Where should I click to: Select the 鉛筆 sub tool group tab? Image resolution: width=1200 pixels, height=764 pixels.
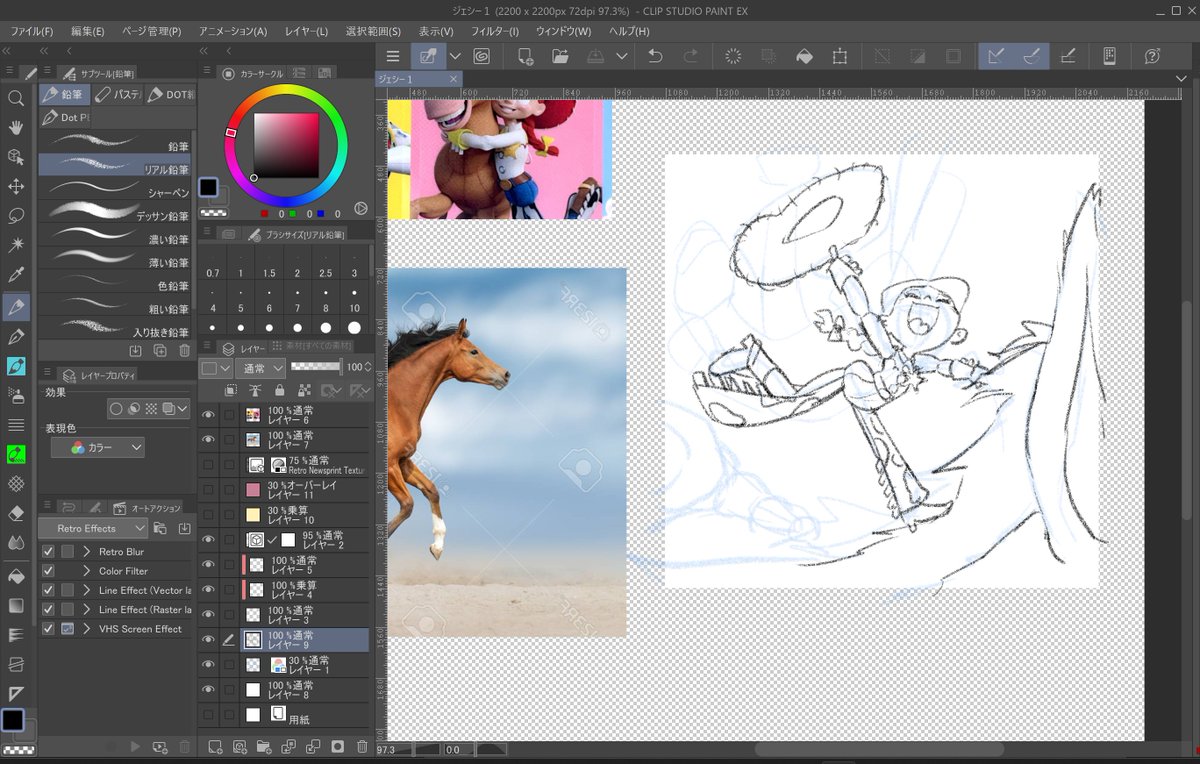tap(64, 95)
